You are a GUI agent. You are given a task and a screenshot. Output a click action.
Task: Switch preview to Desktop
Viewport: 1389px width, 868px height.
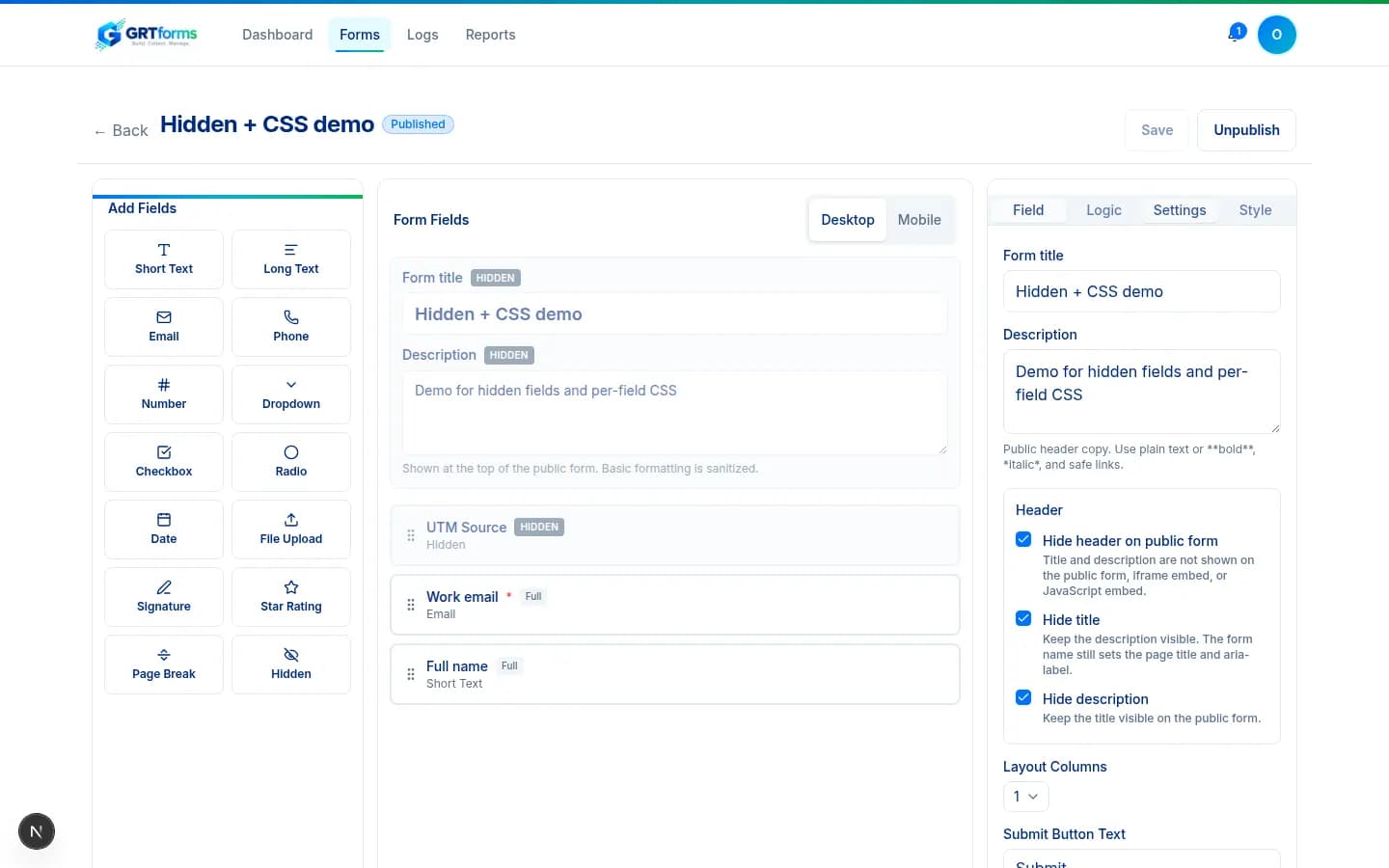[x=848, y=220]
